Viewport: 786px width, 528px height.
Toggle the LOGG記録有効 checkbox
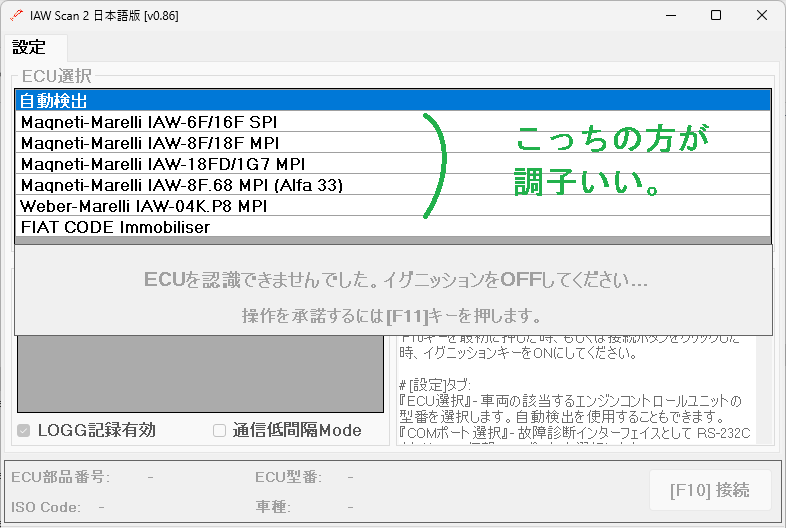24,430
